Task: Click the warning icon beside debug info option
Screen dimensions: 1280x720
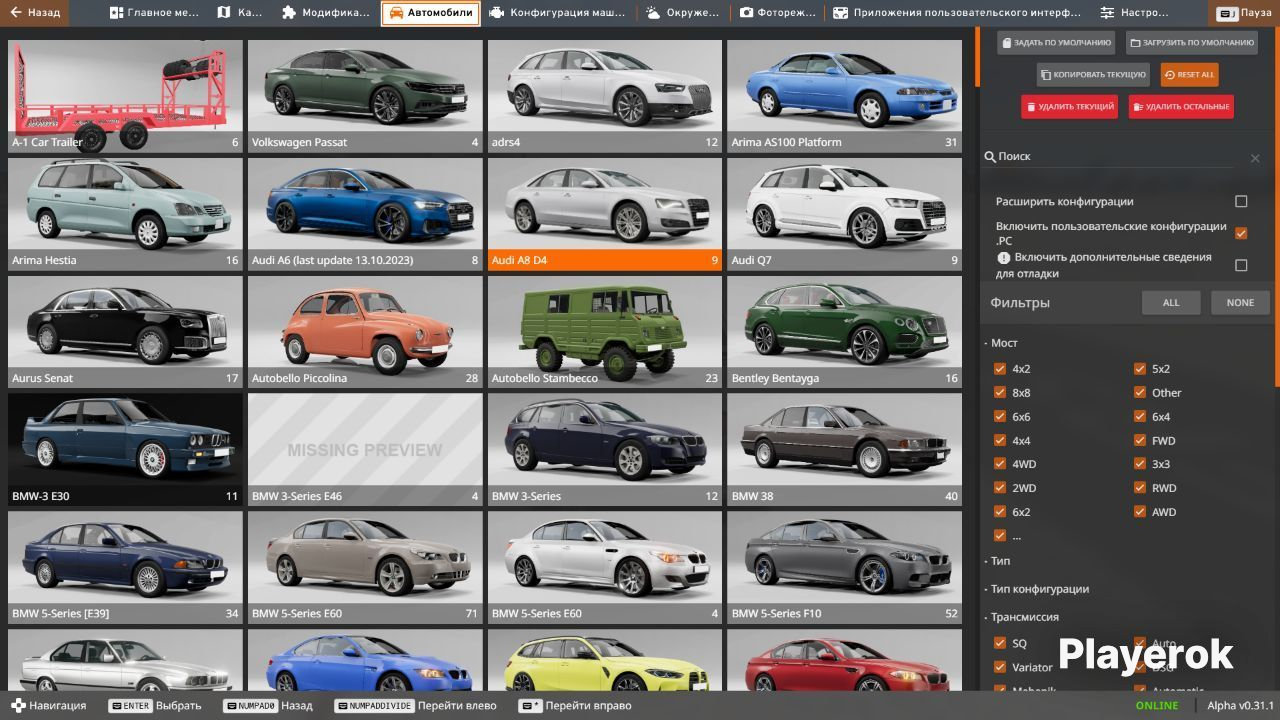Action: click(x=1003, y=257)
